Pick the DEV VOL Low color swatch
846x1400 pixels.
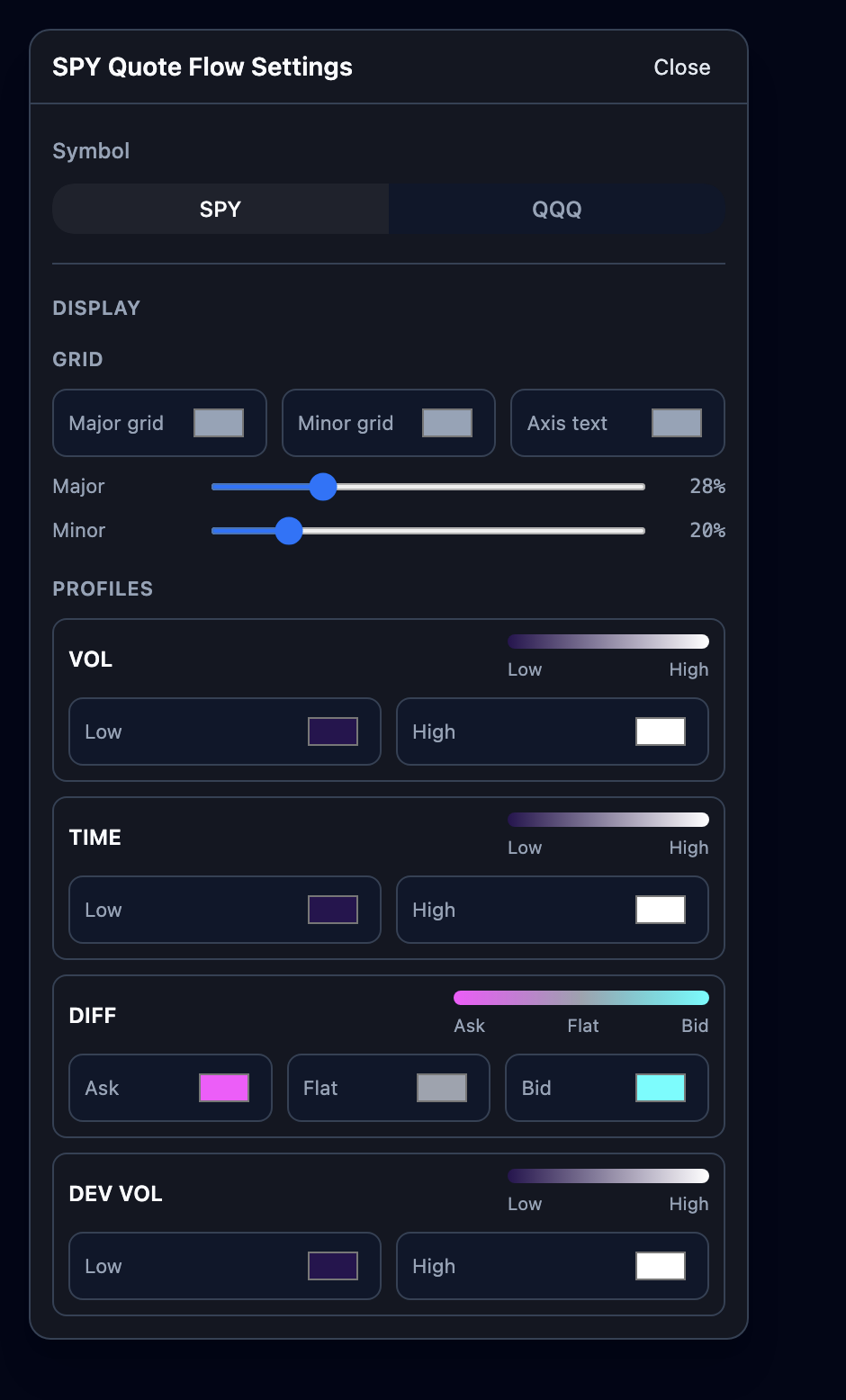coord(333,1266)
